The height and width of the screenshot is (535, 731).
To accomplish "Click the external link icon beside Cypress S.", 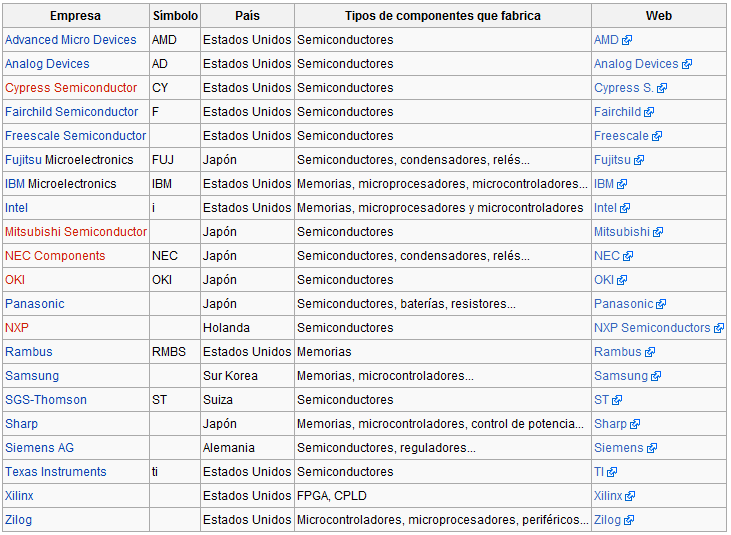I will pyautogui.click(x=662, y=89).
